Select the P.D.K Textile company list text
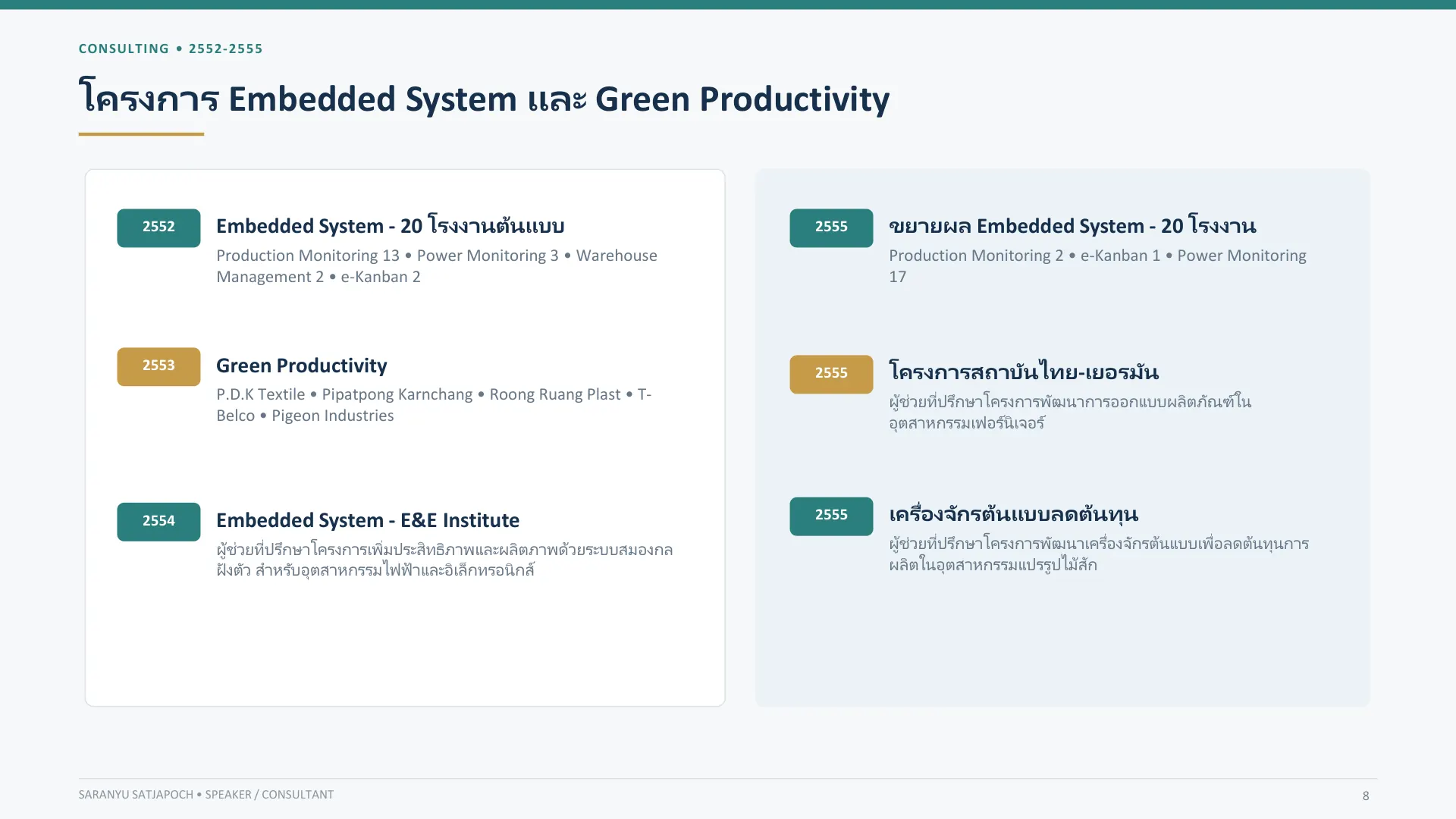 pyautogui.click(x=434, y=405)
